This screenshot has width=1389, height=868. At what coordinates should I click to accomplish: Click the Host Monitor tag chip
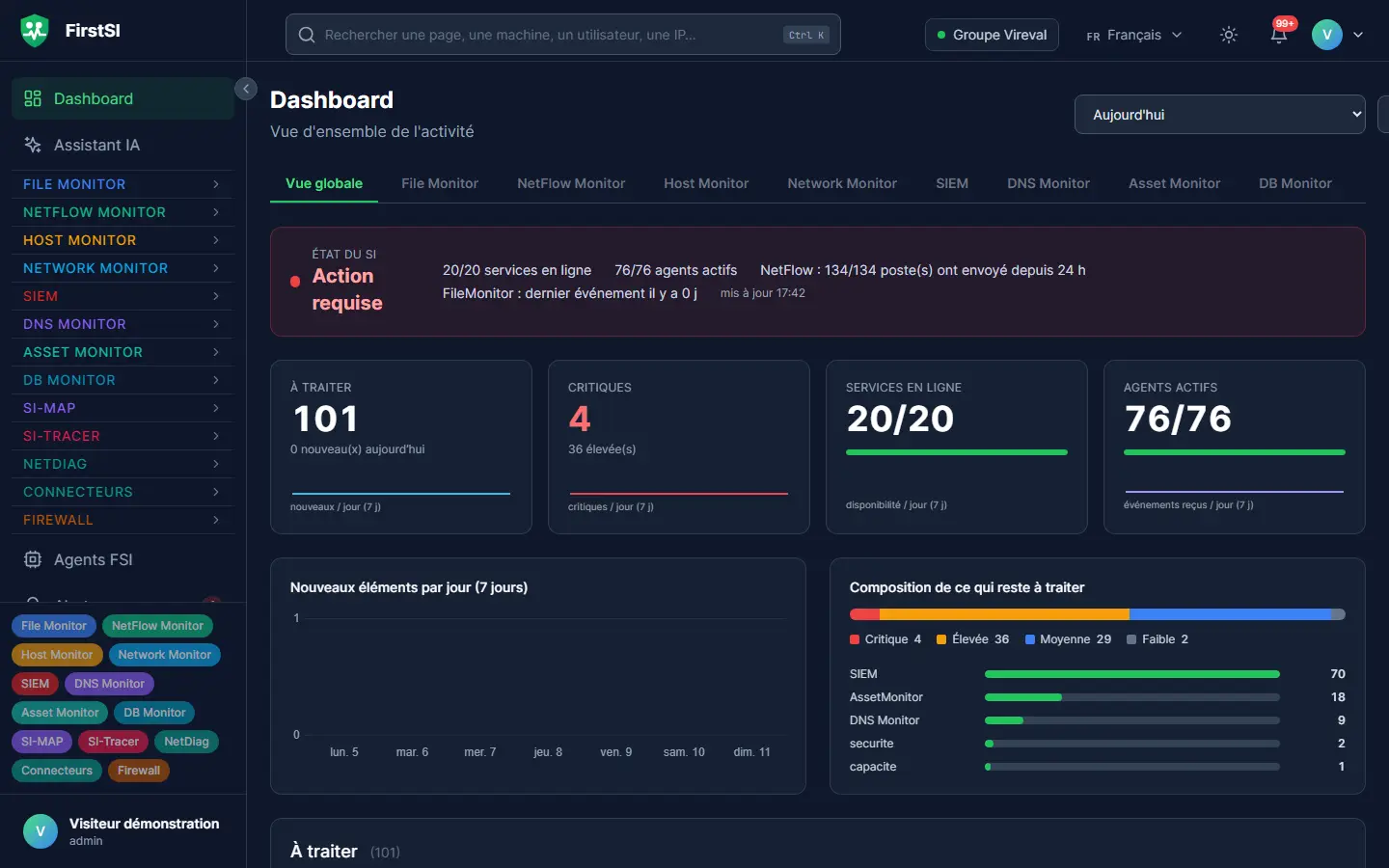pyautogui.click(x=57, y=655)
